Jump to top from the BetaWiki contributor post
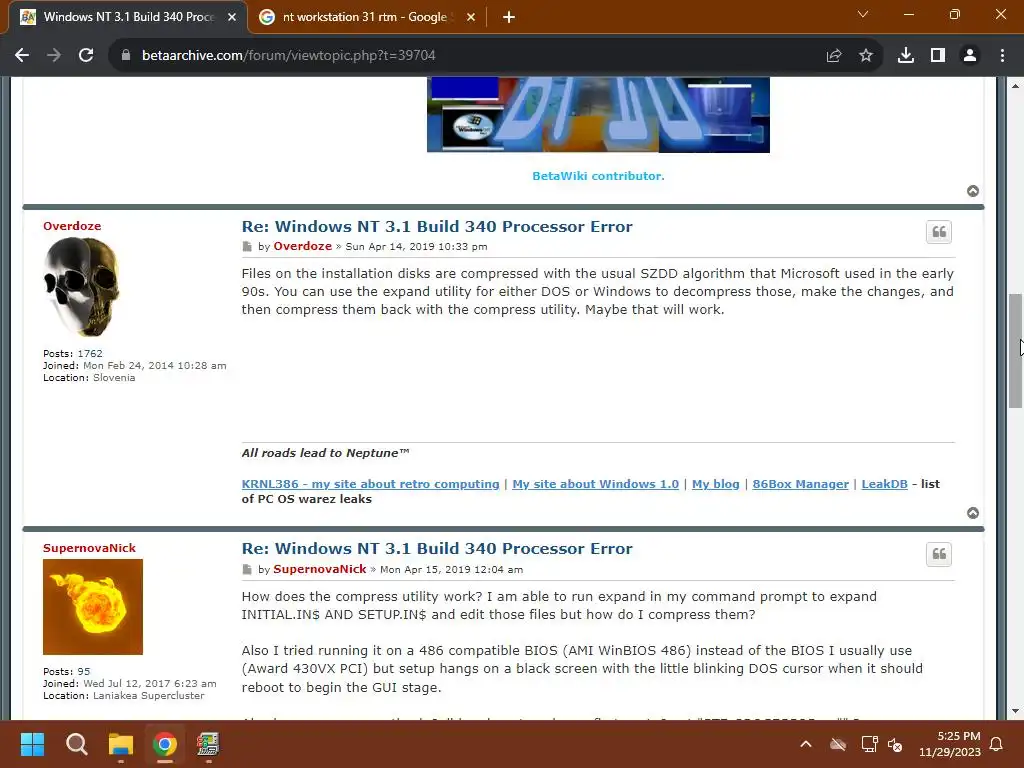1024x768 pixels. [972, 191]
